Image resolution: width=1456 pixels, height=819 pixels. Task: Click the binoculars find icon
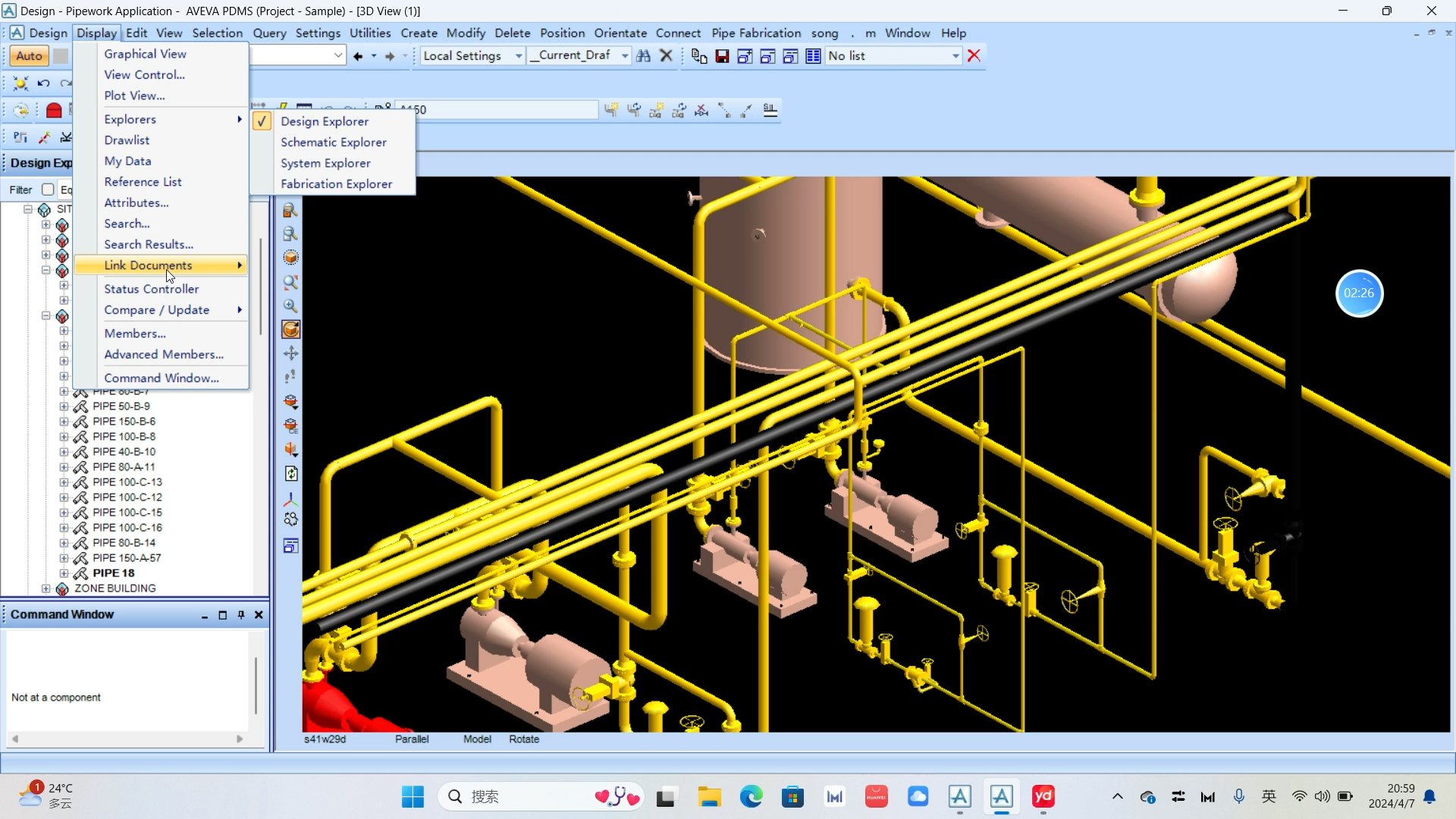pyautogui.click(x=643, y=56)
